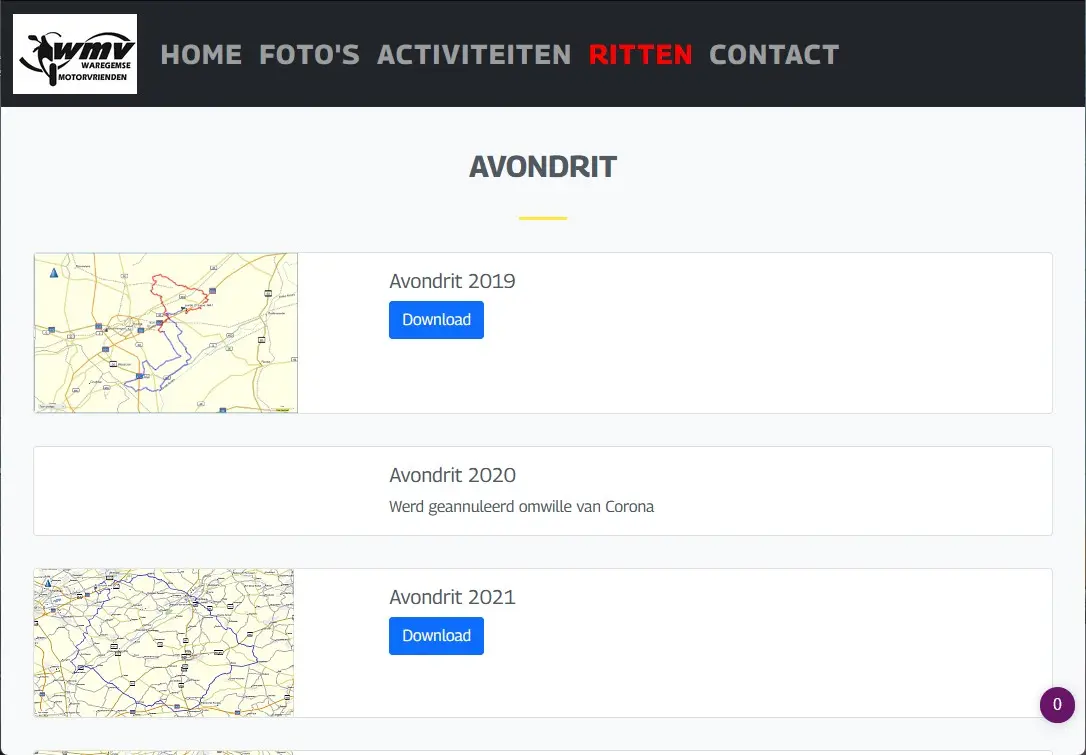Click the Avondrit 2020 title
The image size is (1086, 755).
[452, 475]
